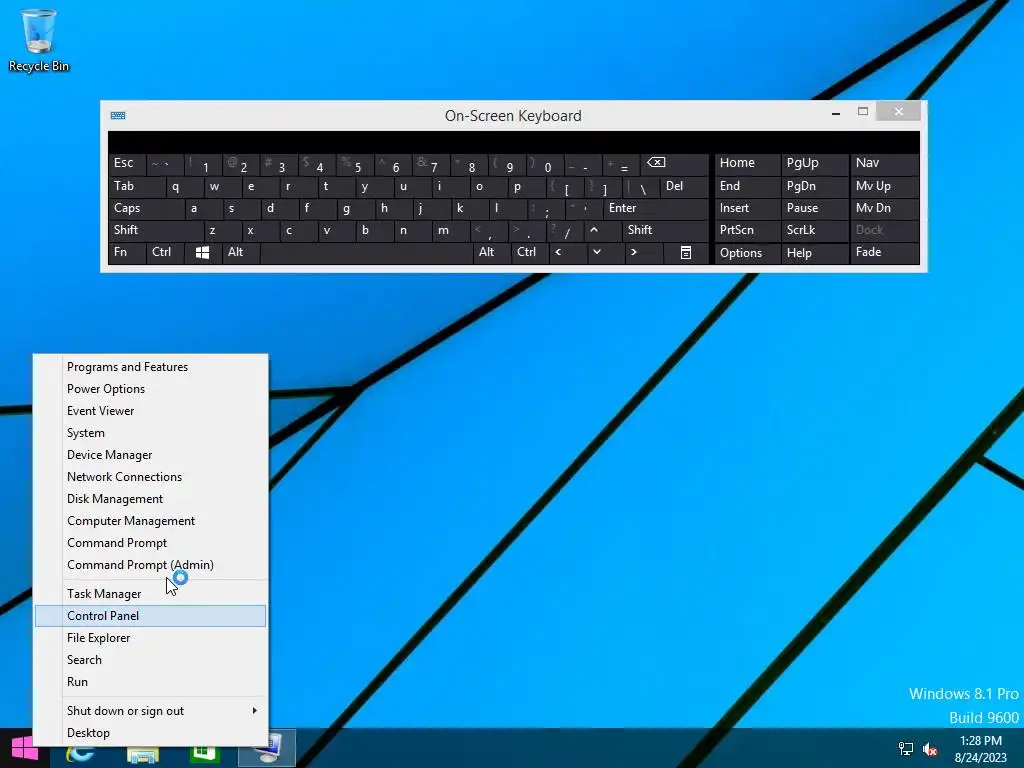This screenshot has width=1024, height=768.
Task: Click the PgUp key
Action: point(815,163)
